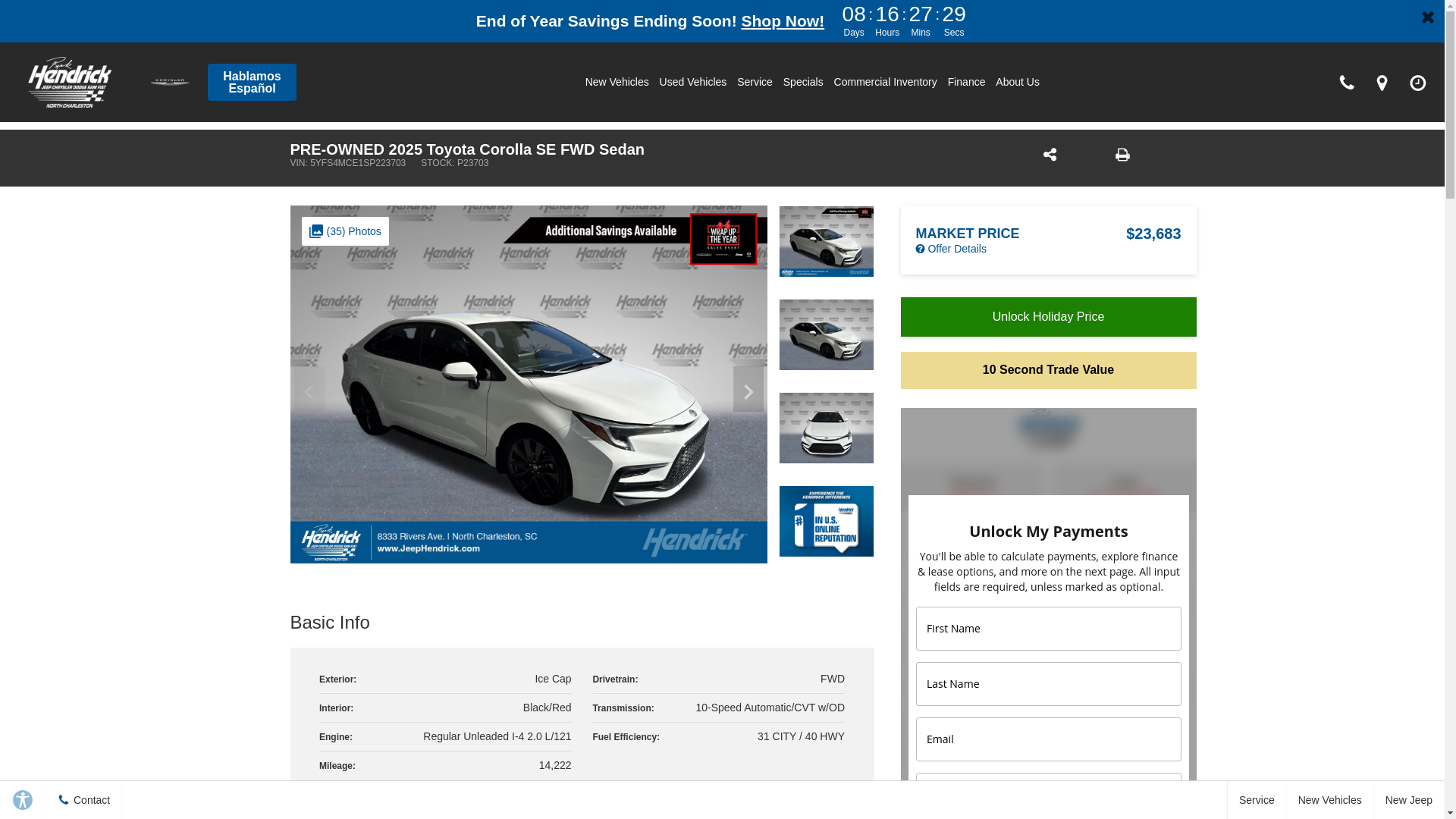Click the vehicle title heading

467,149
